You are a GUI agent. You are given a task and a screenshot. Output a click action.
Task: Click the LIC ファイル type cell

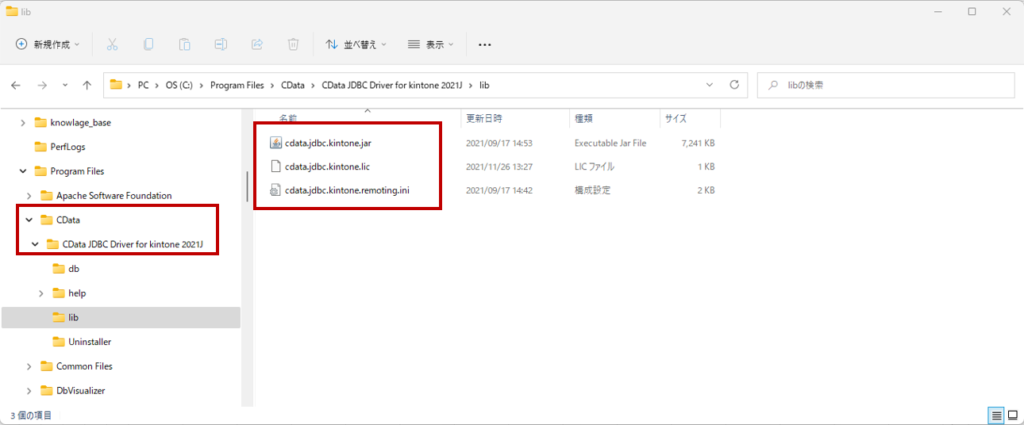click(x=594, y=166)
